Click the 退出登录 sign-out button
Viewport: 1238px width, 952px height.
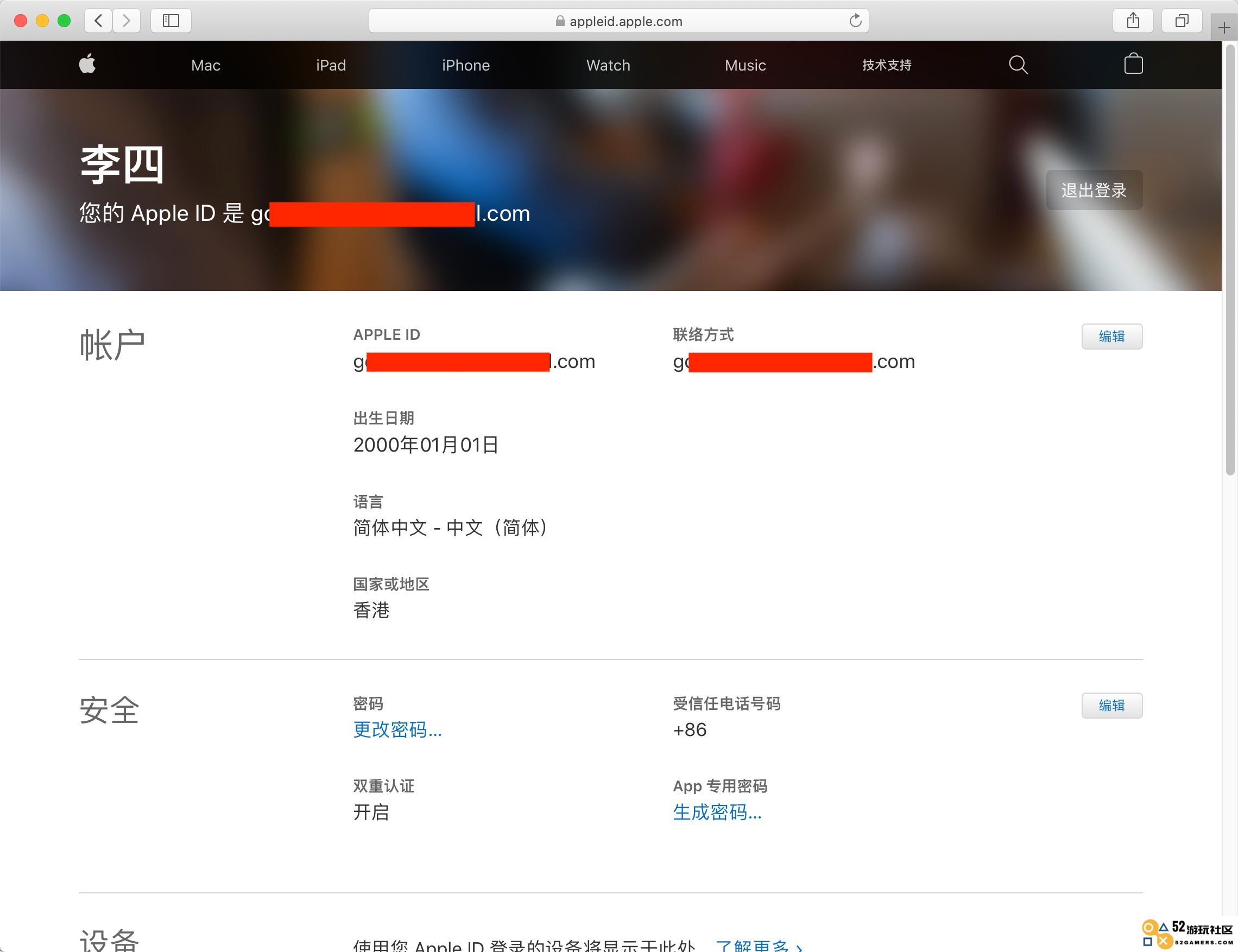pyautogui.click(x=1094, y=191)
